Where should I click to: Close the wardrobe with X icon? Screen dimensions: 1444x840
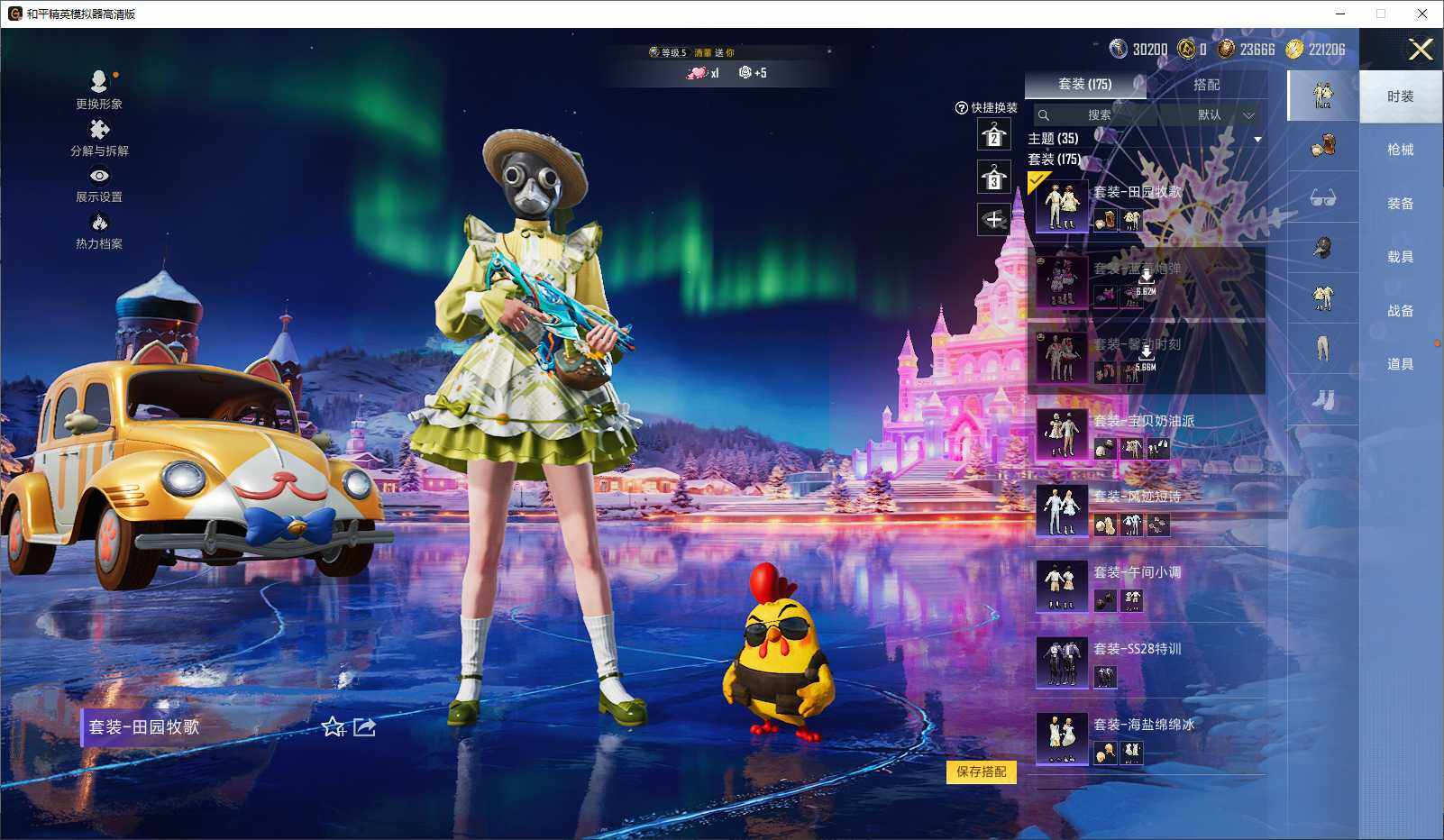click(1421, 50)
